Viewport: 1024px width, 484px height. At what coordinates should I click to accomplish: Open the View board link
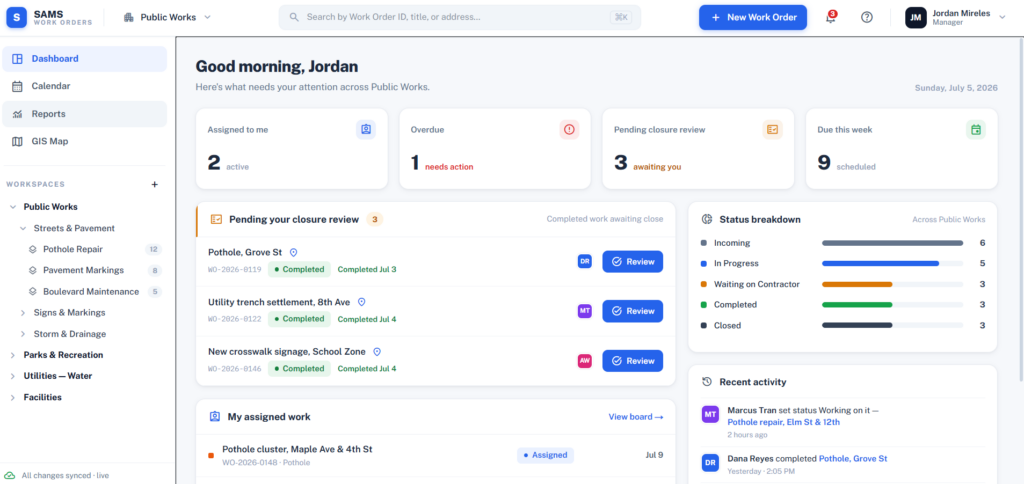(x=636, y=417)
